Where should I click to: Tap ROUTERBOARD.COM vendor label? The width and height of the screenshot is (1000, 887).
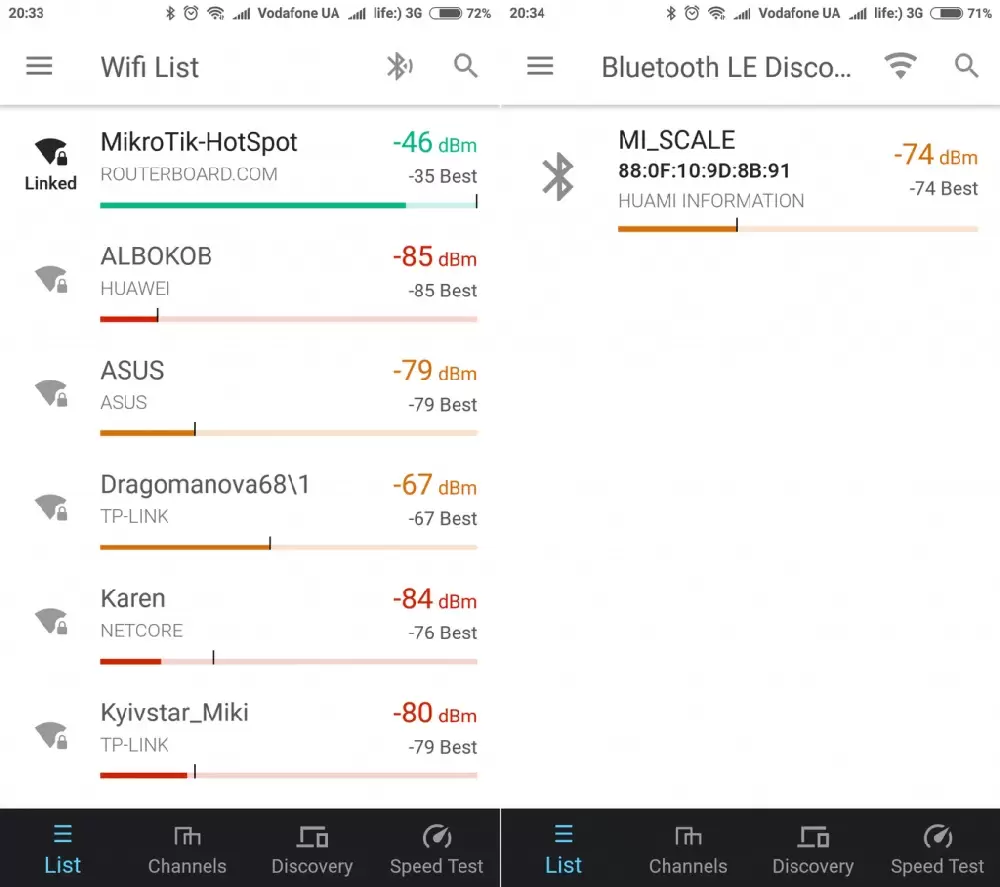point(189,174)
